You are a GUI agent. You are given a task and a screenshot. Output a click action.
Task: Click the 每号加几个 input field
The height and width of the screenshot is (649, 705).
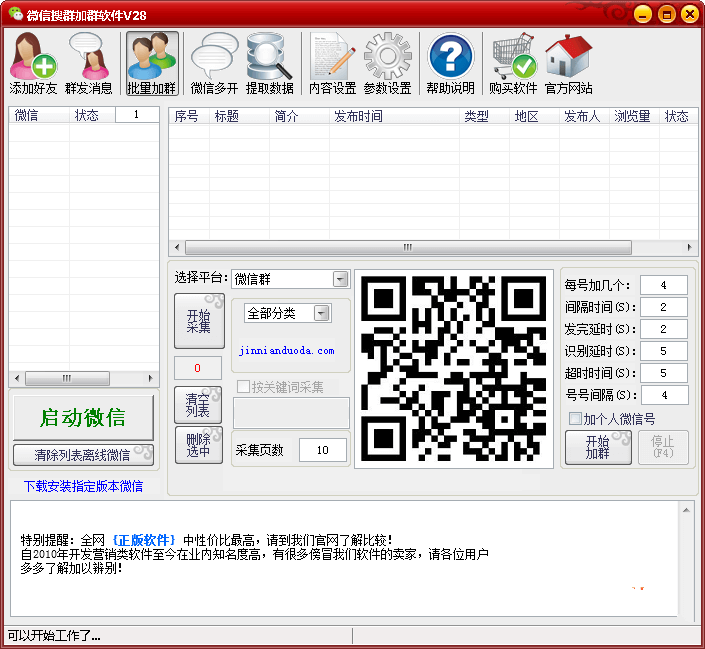(664, 285)
